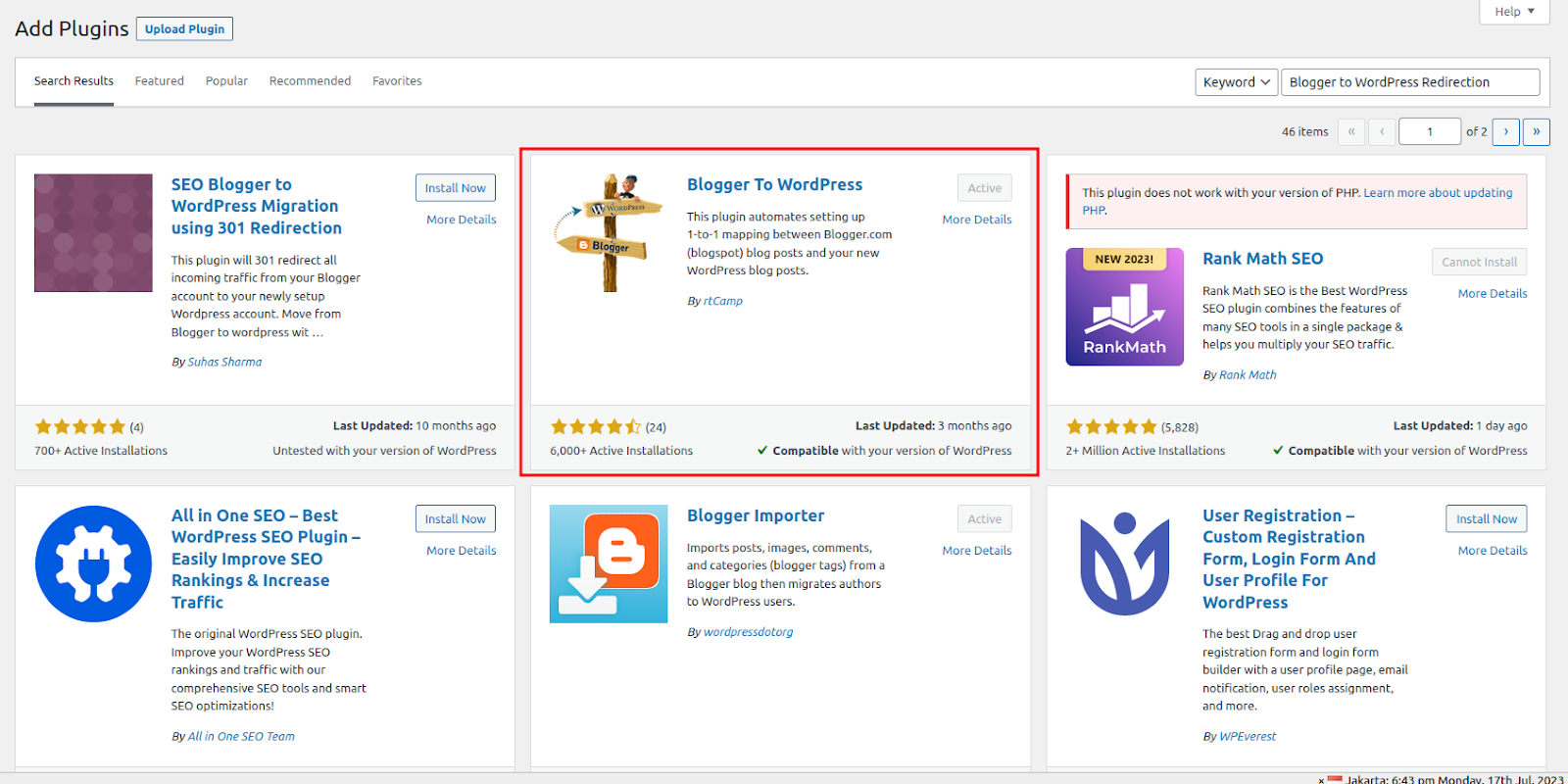
Task: Open SEO Blogger to WordPress Migration title link
Action: click(x=257, y=206)
